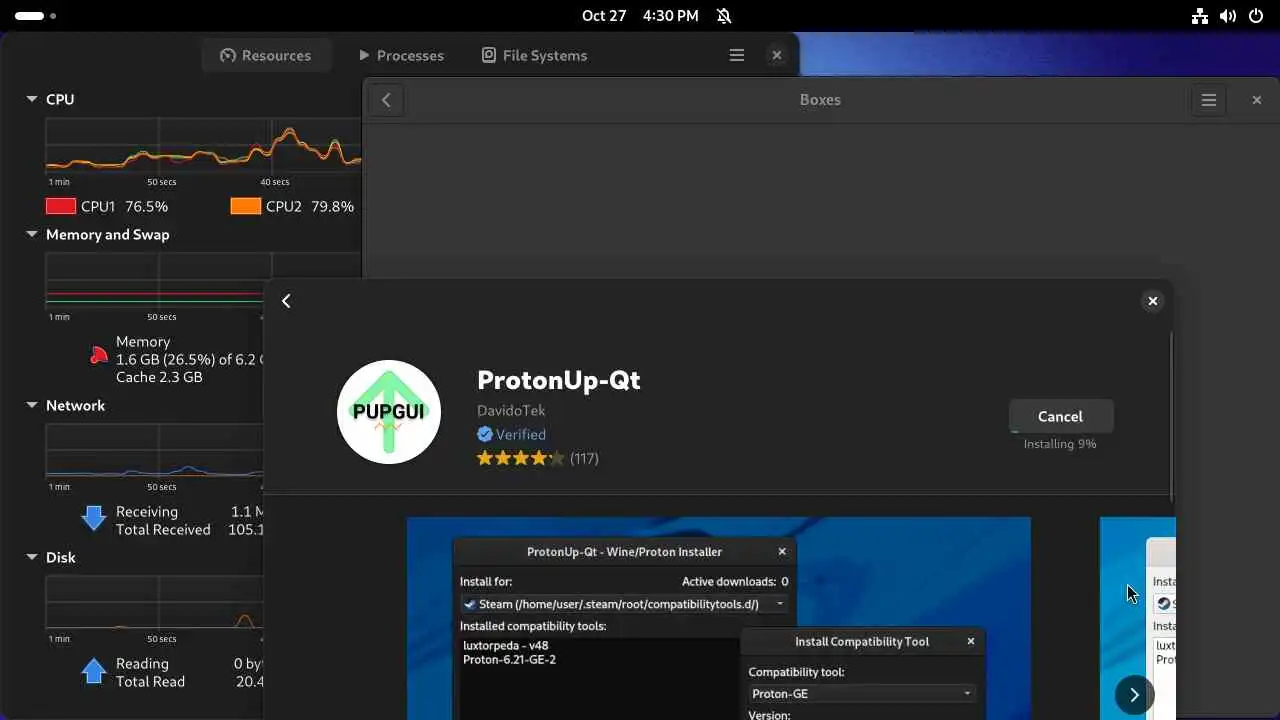Open the Activities workspace indicator
The image size is (1280, 720).
35,16
